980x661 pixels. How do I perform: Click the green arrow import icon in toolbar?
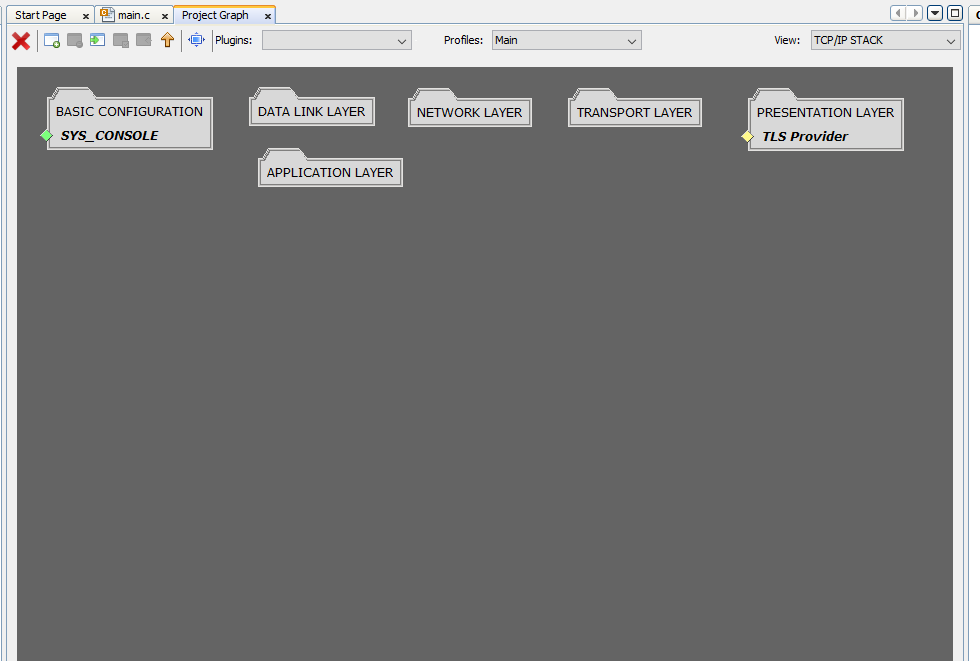coord(97,41)
